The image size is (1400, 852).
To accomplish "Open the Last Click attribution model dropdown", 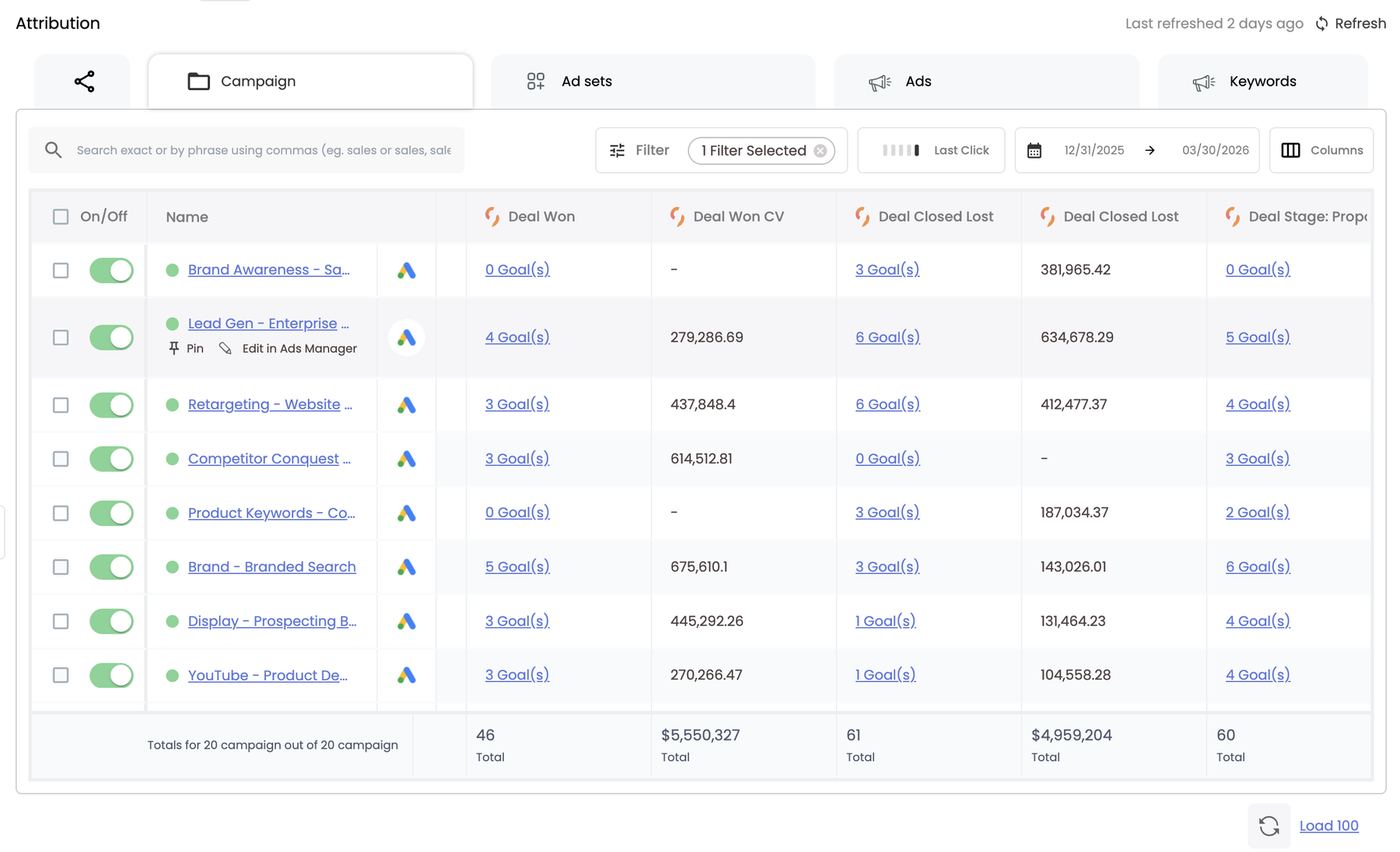I will click(931, 150).
